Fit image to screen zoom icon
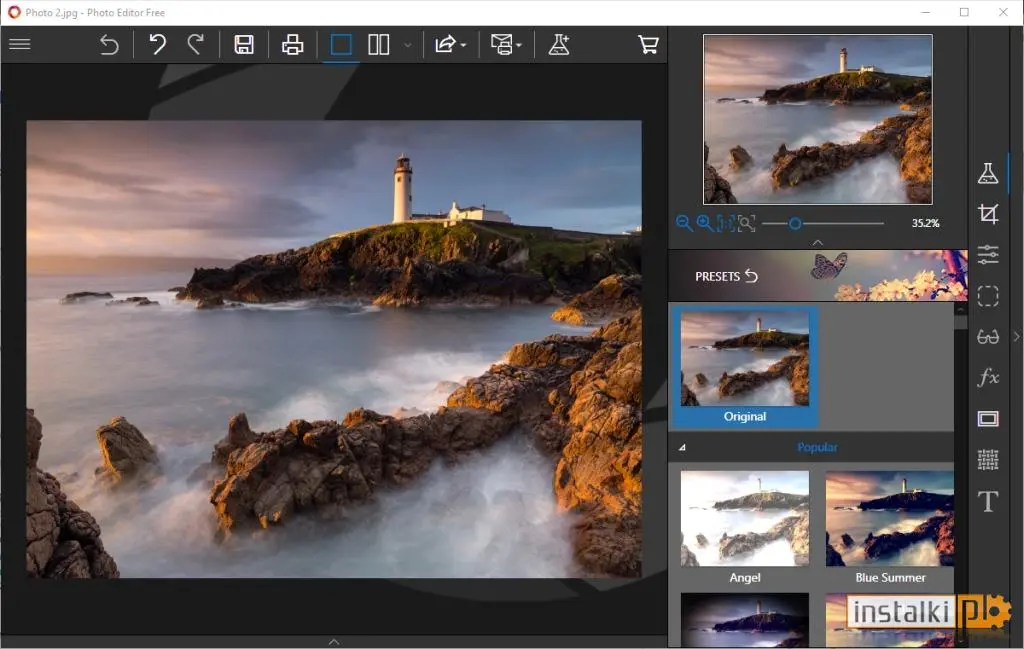1024x649 pixels. tap(746, 223)
